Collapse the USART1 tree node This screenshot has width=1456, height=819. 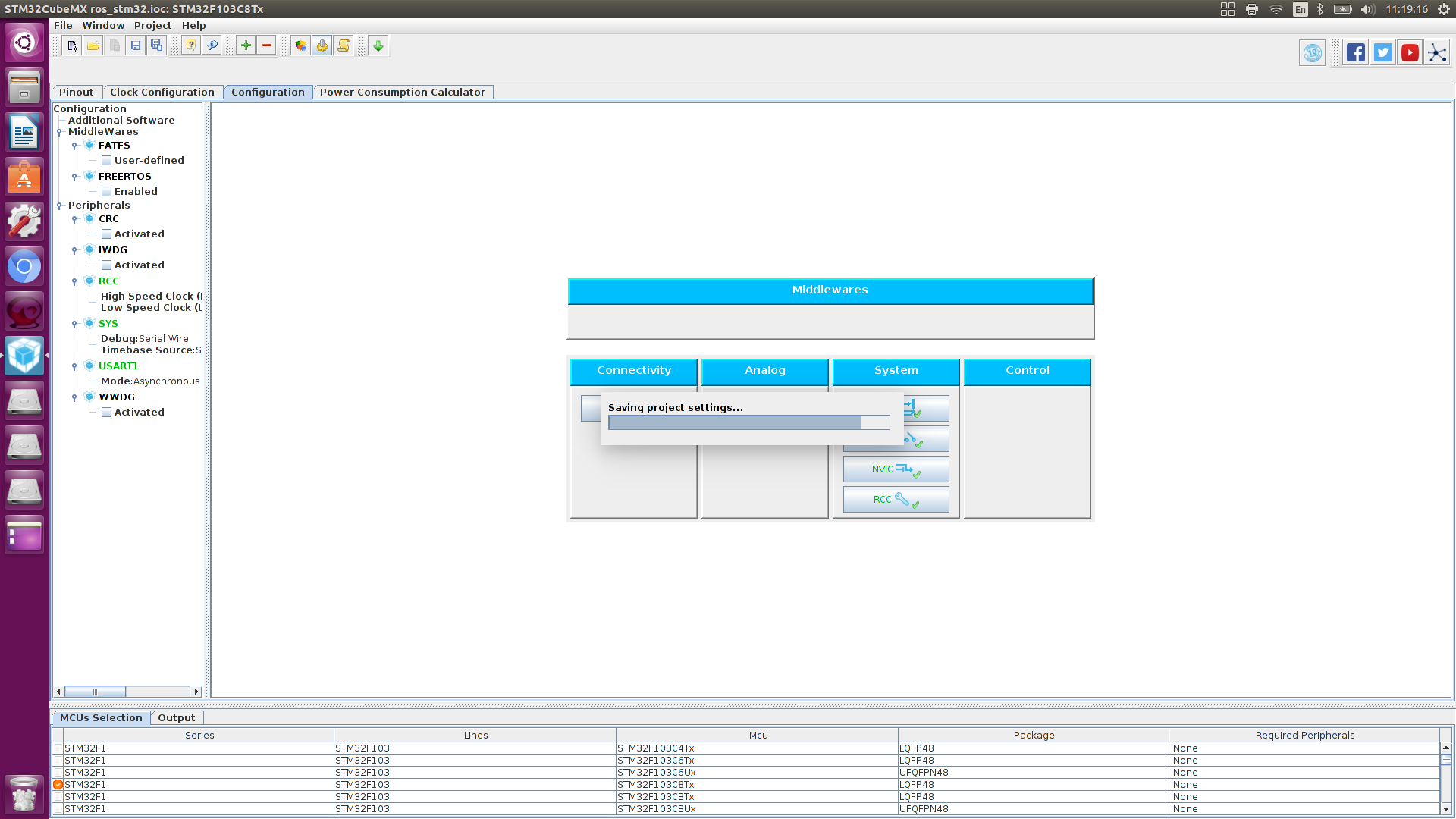(74, 366)
